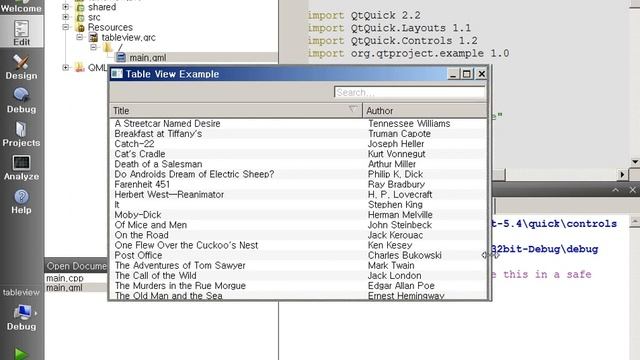Click author cell 'Truman Capote'
Viewport: 640px width, 360px height.
(399, 133)
